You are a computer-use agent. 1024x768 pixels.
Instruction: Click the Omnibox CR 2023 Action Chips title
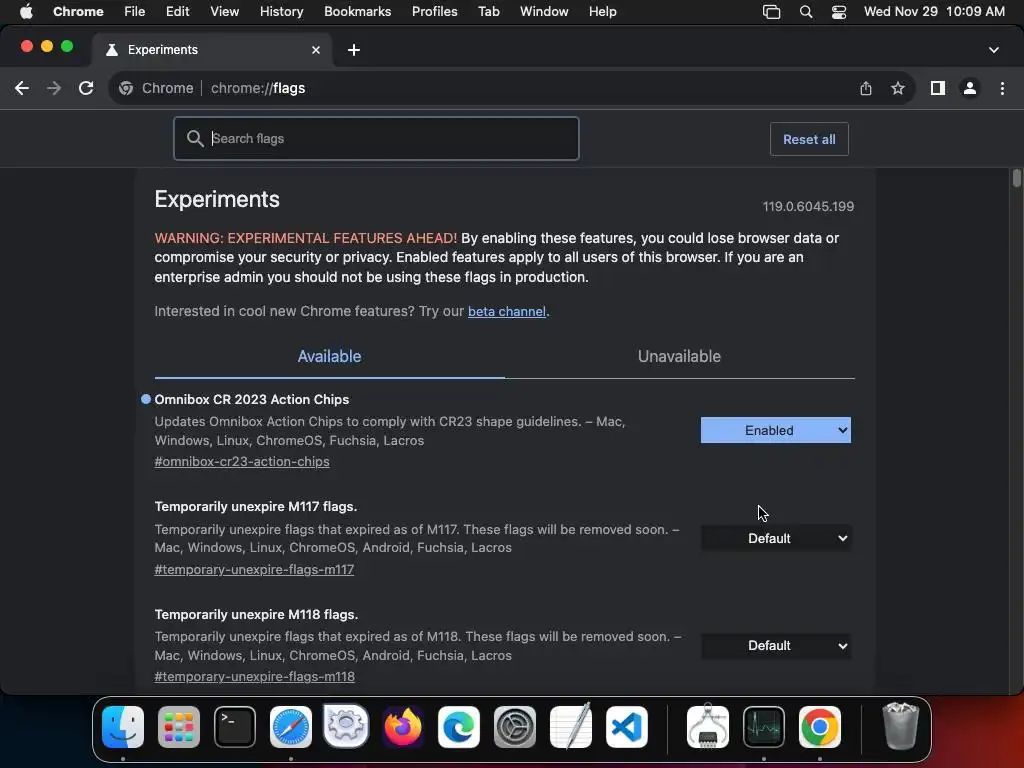(x=251, y=400)
